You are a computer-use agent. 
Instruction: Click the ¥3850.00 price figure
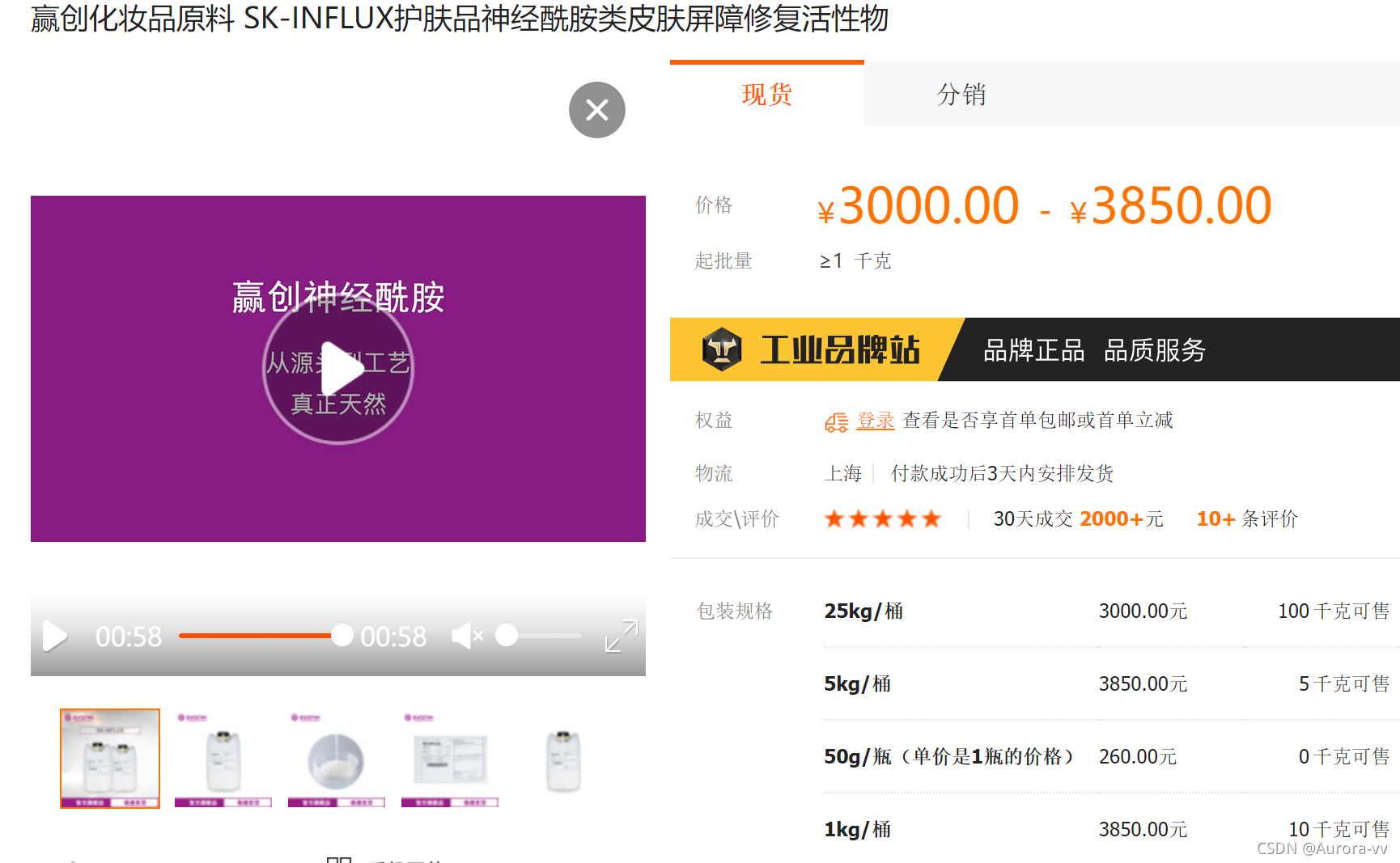[1171, 205]
